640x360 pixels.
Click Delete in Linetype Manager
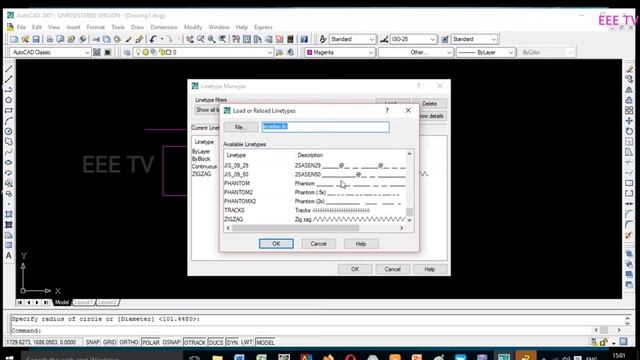pyautogui.click(x=429, y=104)
